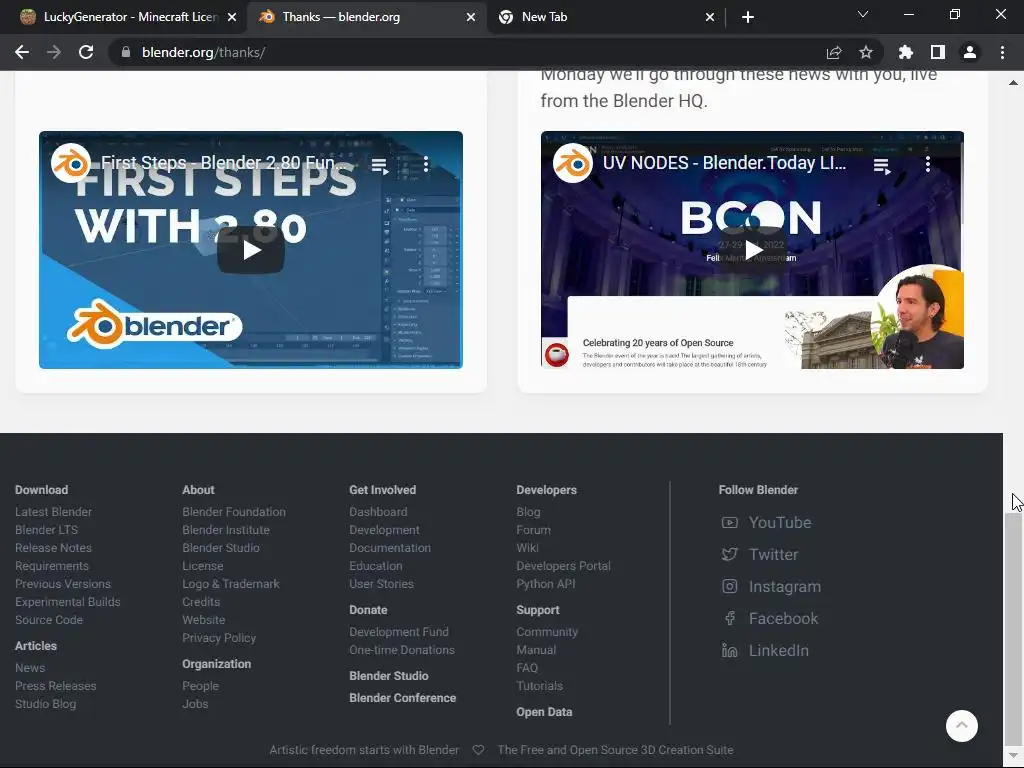The image size is (1024, 768).
Task: Open playlist icon on First Steps video
Action: tap(380, 166)
